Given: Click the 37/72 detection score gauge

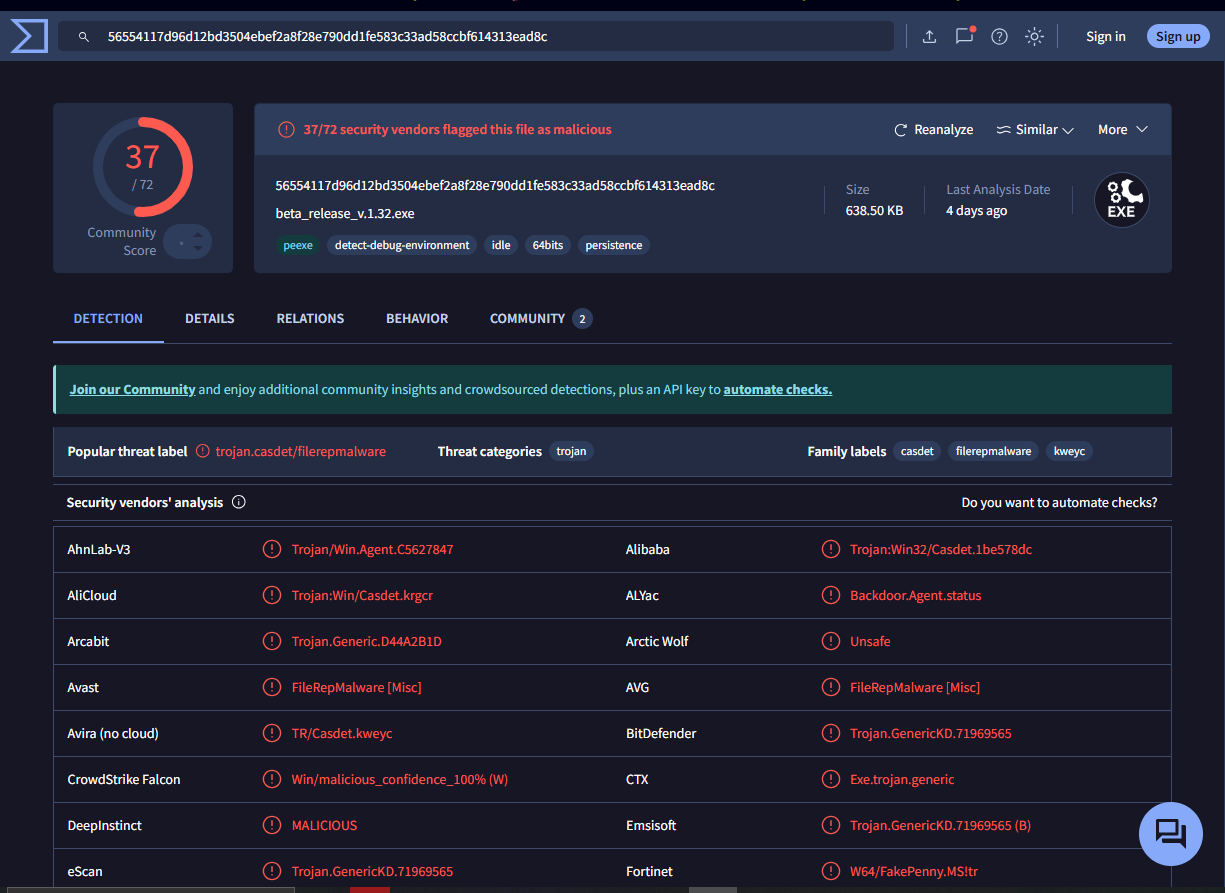Looking at the screenshot, I should pos(142,167).
